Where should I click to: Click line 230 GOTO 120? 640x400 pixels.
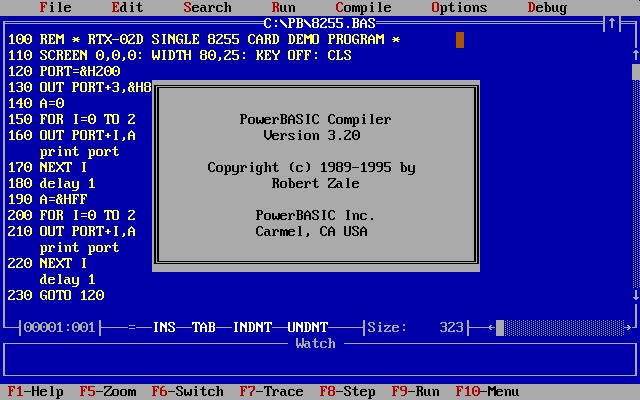[x=56, y=295]
